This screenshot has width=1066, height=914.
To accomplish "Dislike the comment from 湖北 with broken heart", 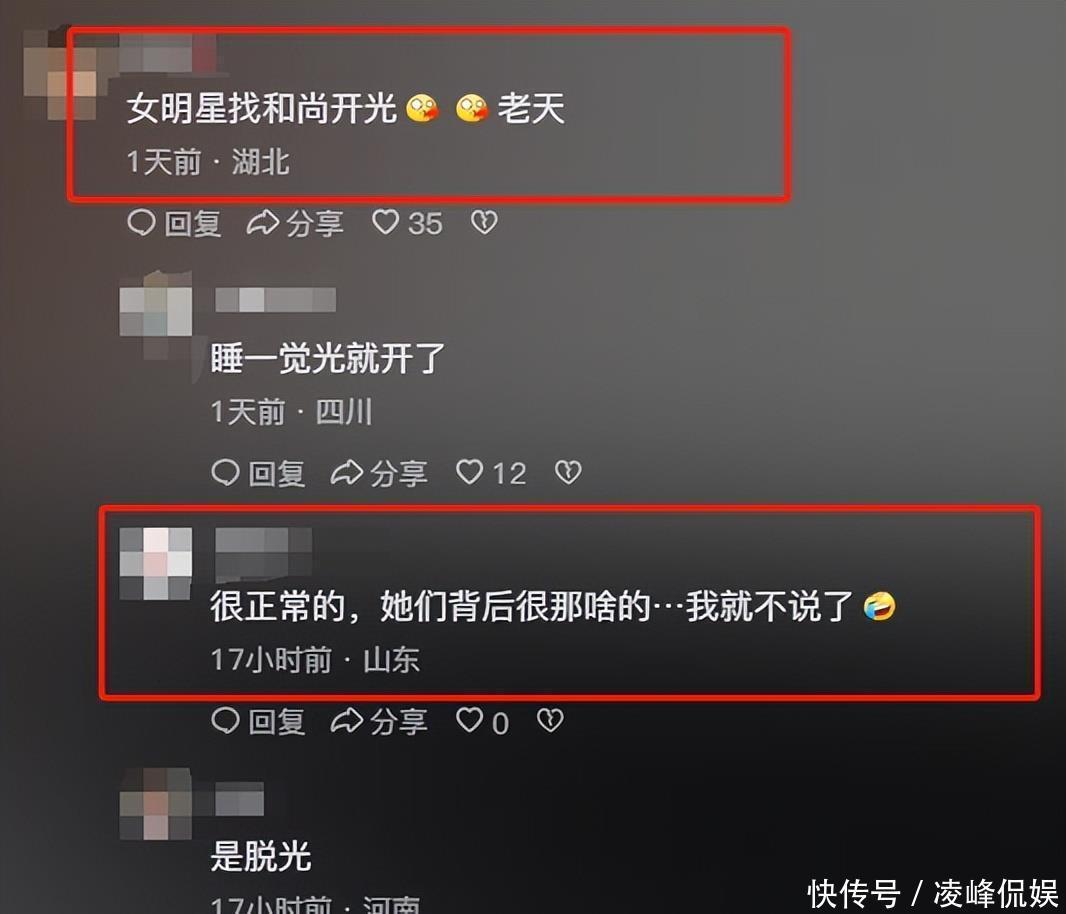I will click(x=485, y=222).
